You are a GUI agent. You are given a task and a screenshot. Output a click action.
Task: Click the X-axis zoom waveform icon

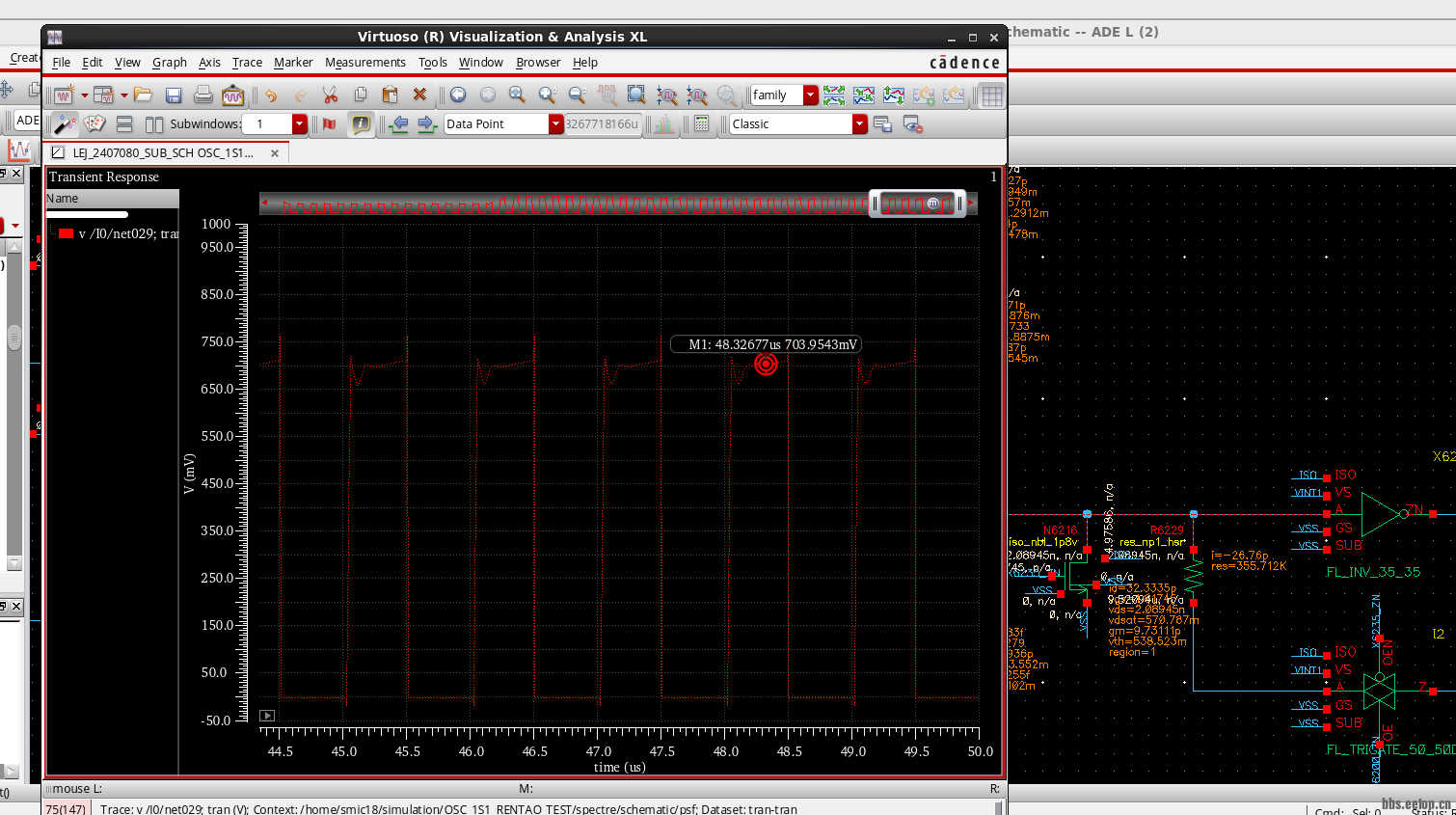tap(666, 95)
